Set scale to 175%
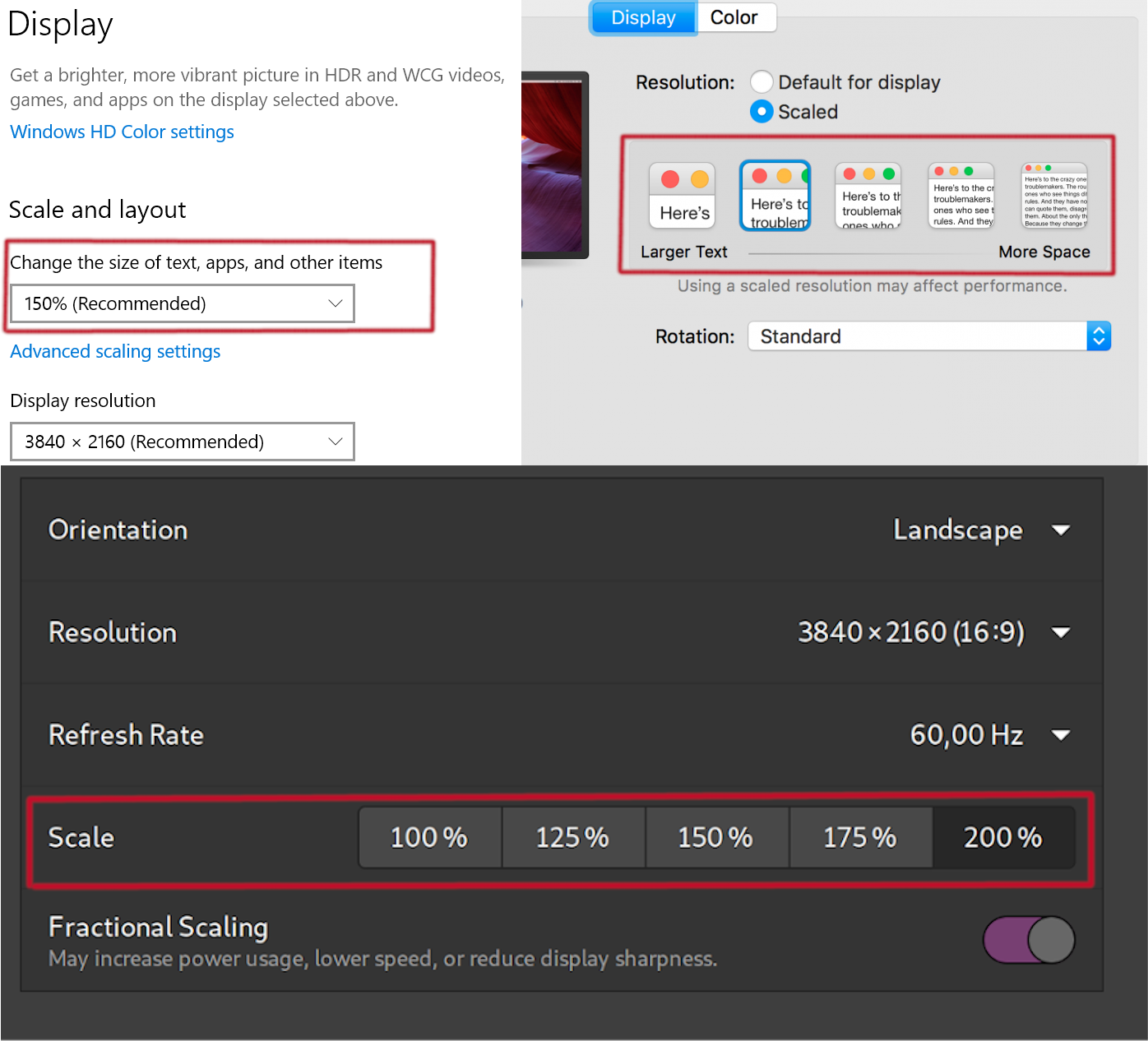The image size is (1148, 1041). 860,837
